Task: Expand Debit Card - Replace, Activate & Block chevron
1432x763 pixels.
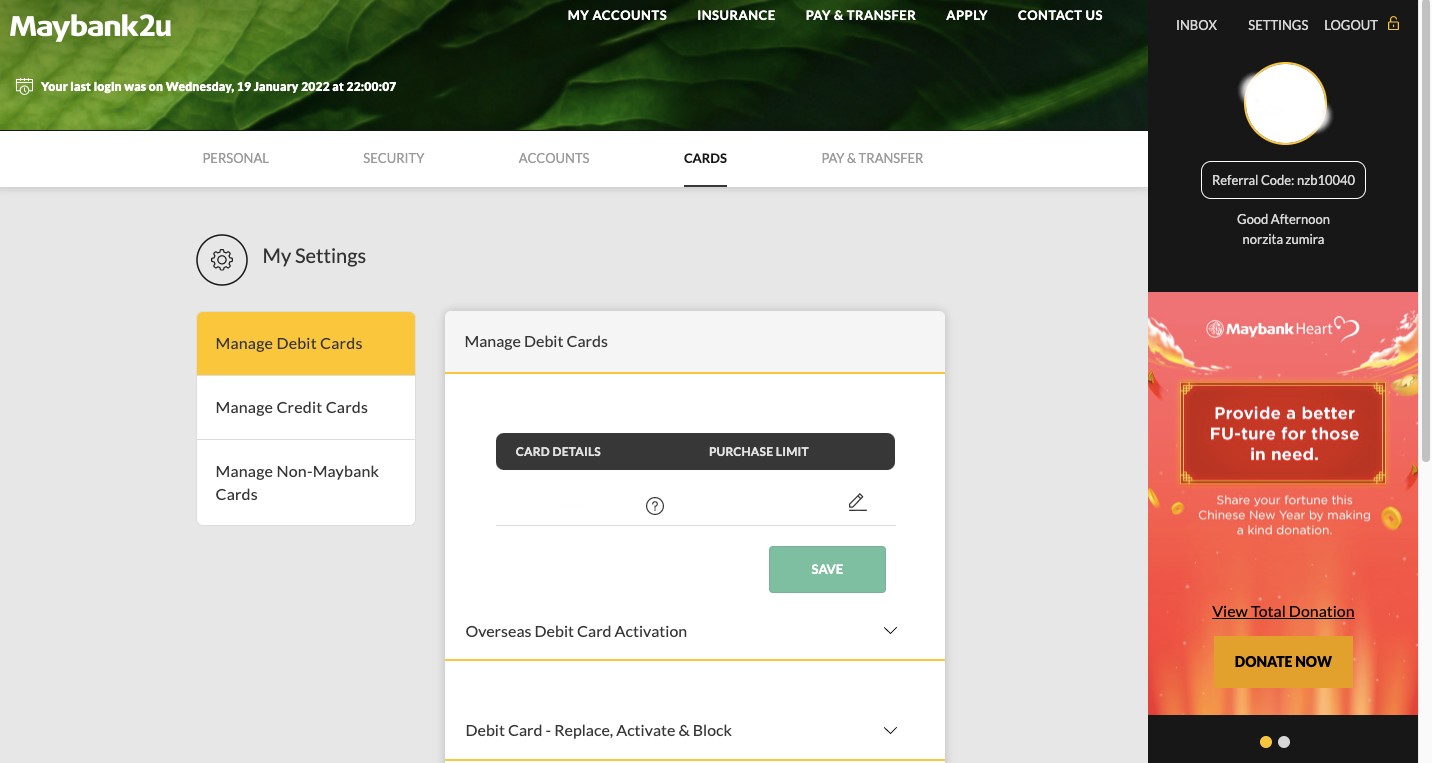Action: tap(890, 730)
